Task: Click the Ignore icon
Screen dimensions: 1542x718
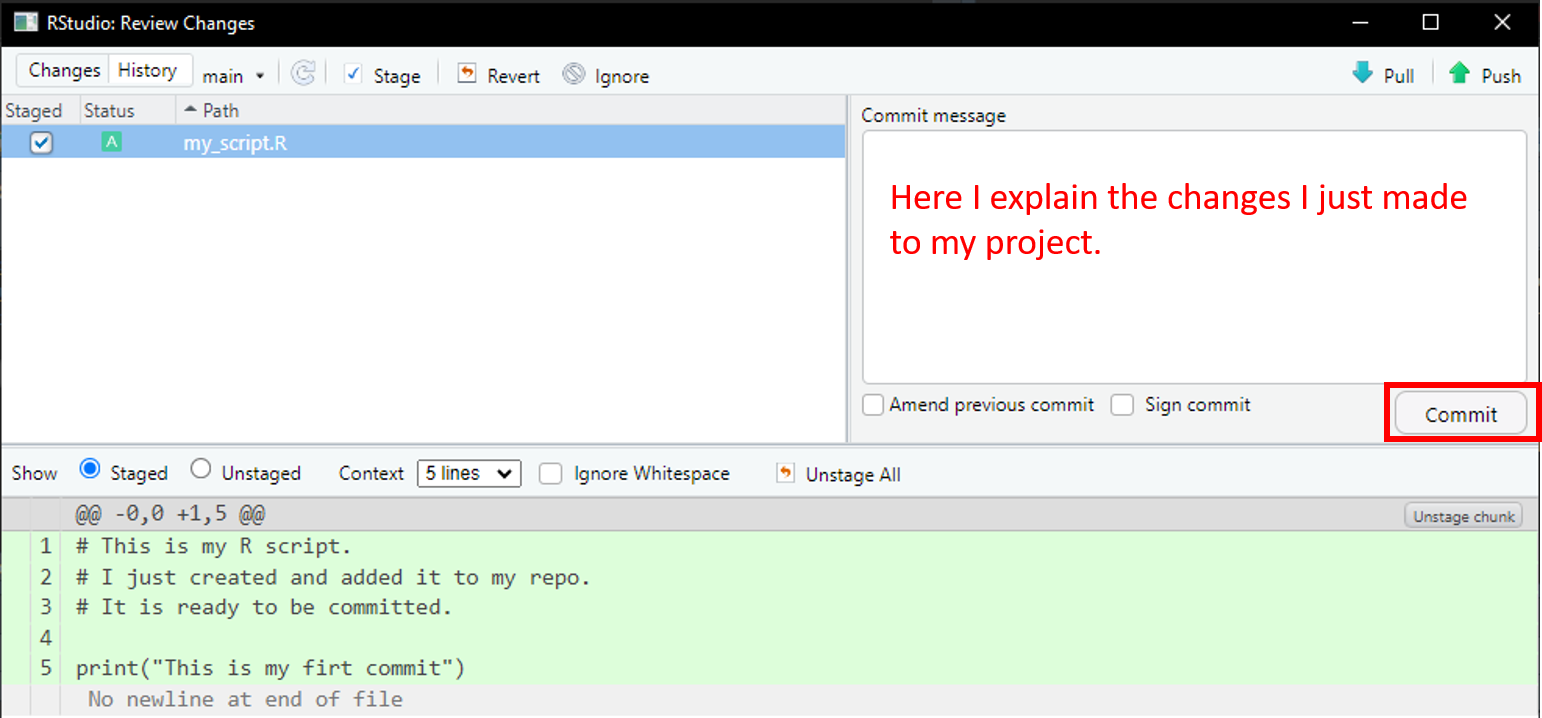Action: 573,74
